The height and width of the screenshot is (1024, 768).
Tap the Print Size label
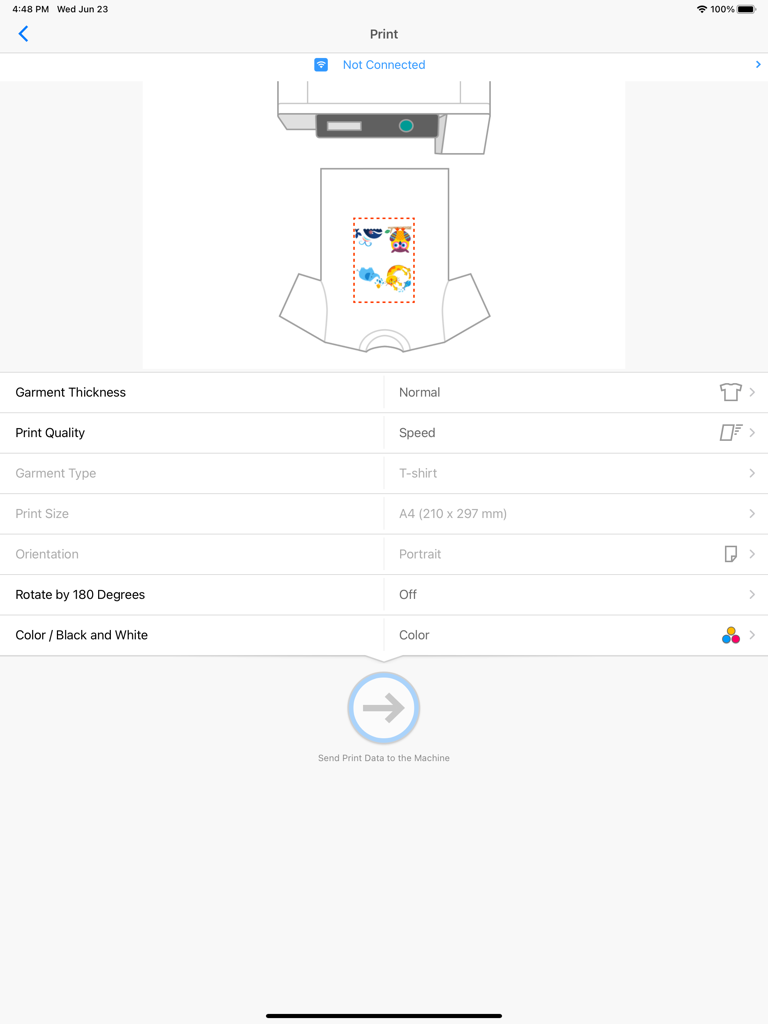click(42, 513)
